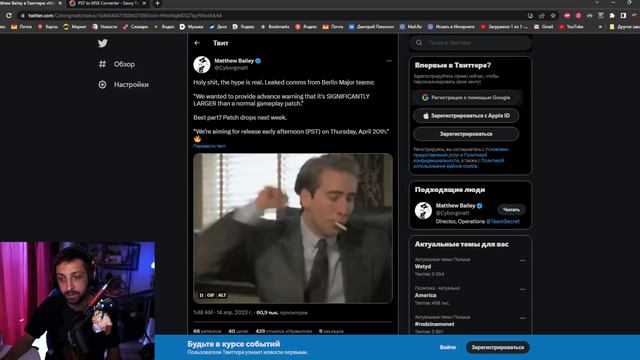640x360 pixels.
Task: Click the tweet's view count text
Action: pos(282,313)
